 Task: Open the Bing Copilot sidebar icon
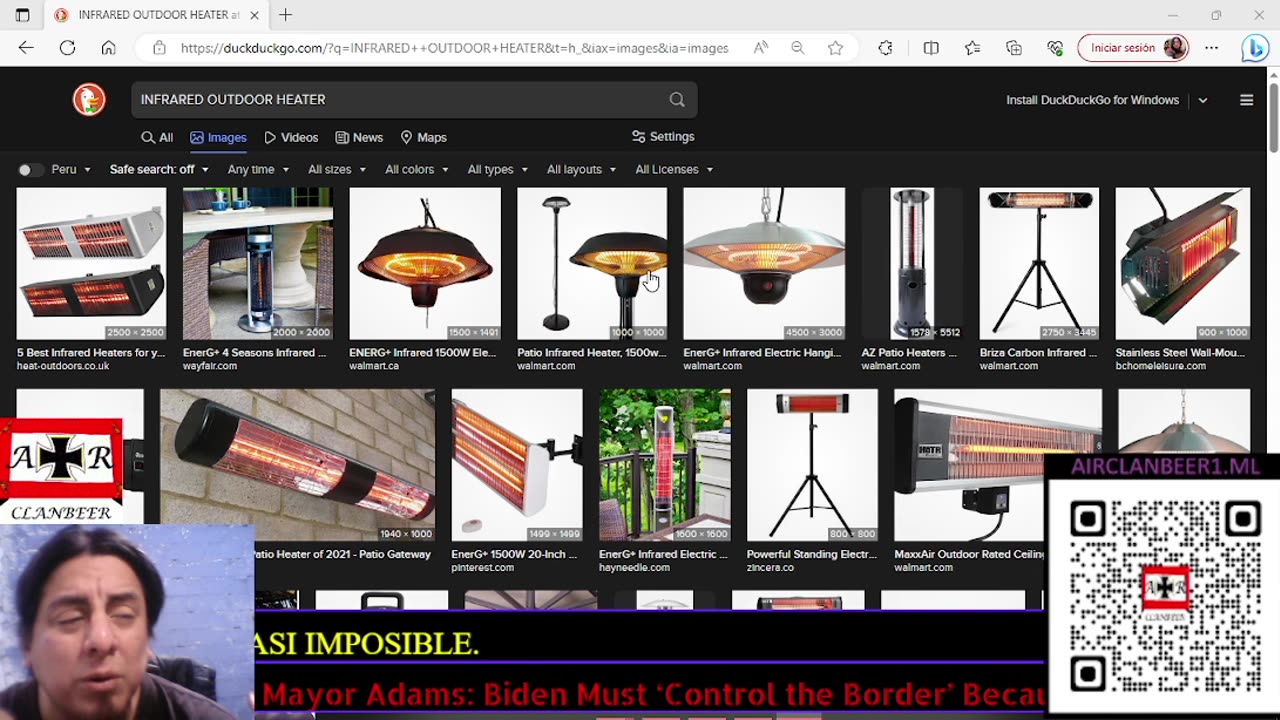point(1255,47)
